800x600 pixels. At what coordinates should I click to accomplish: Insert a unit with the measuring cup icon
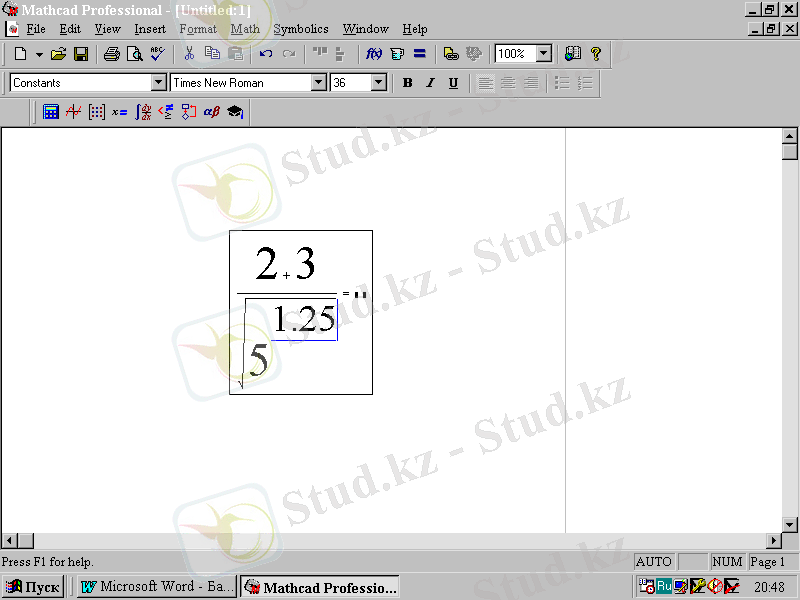(x=397, y=54)
